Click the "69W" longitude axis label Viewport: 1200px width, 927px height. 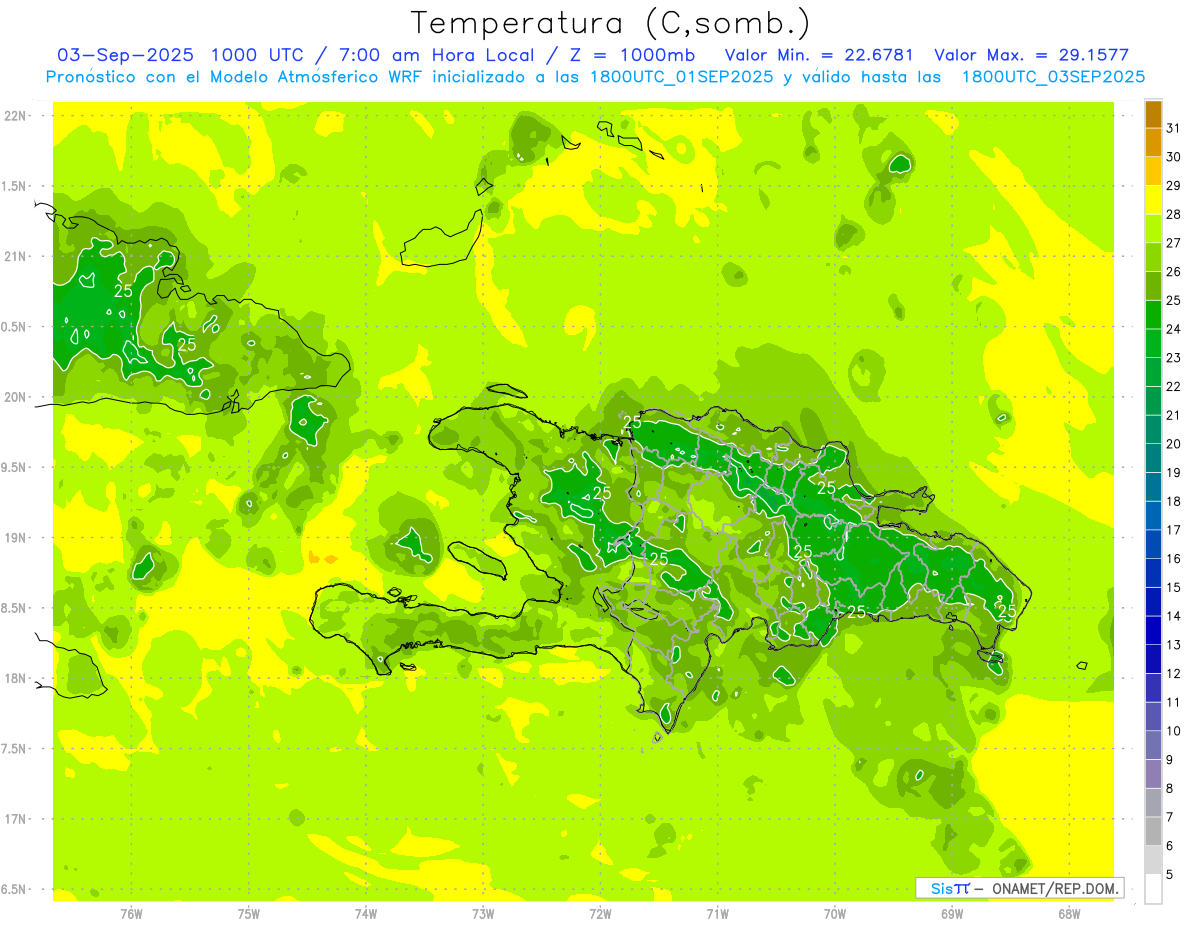(x=952, y=914)
